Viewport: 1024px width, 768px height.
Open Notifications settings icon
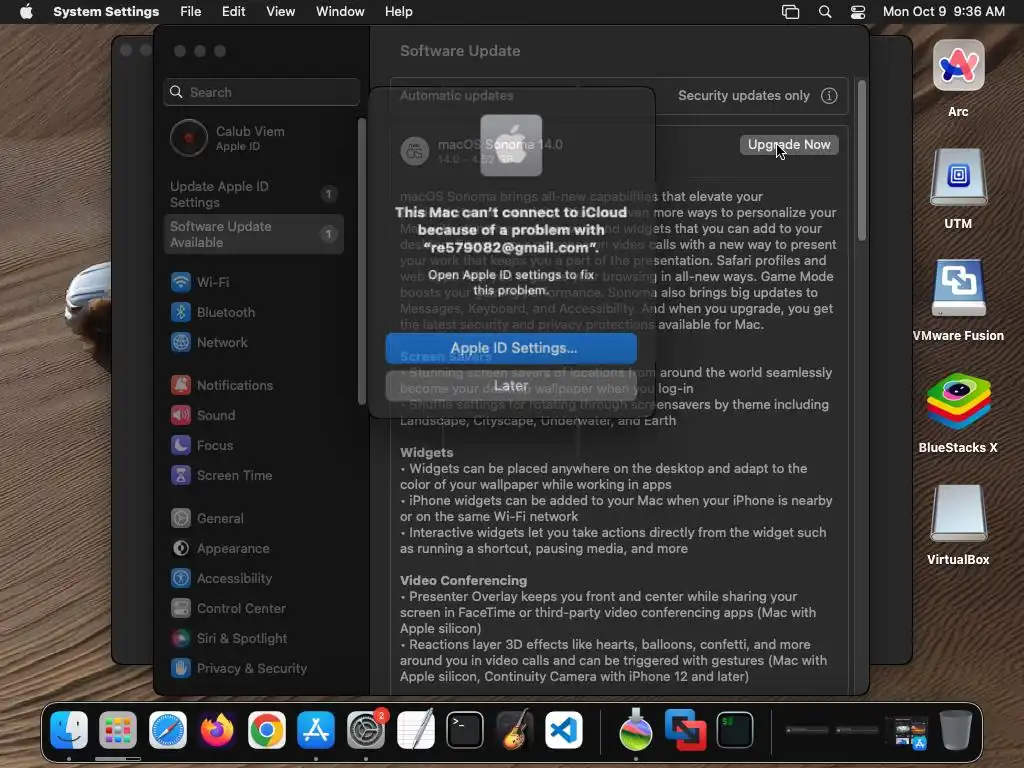tap(181, 385)
